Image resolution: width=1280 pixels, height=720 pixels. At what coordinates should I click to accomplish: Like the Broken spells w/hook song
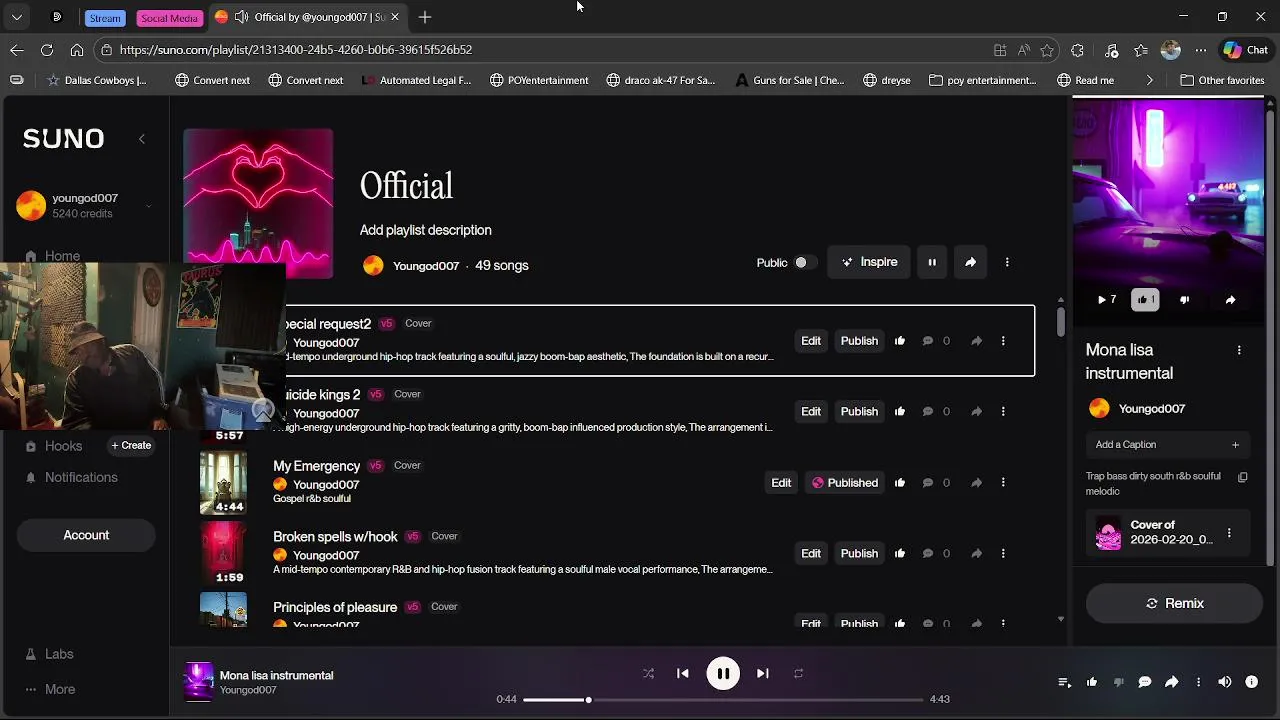coord(900,554)
